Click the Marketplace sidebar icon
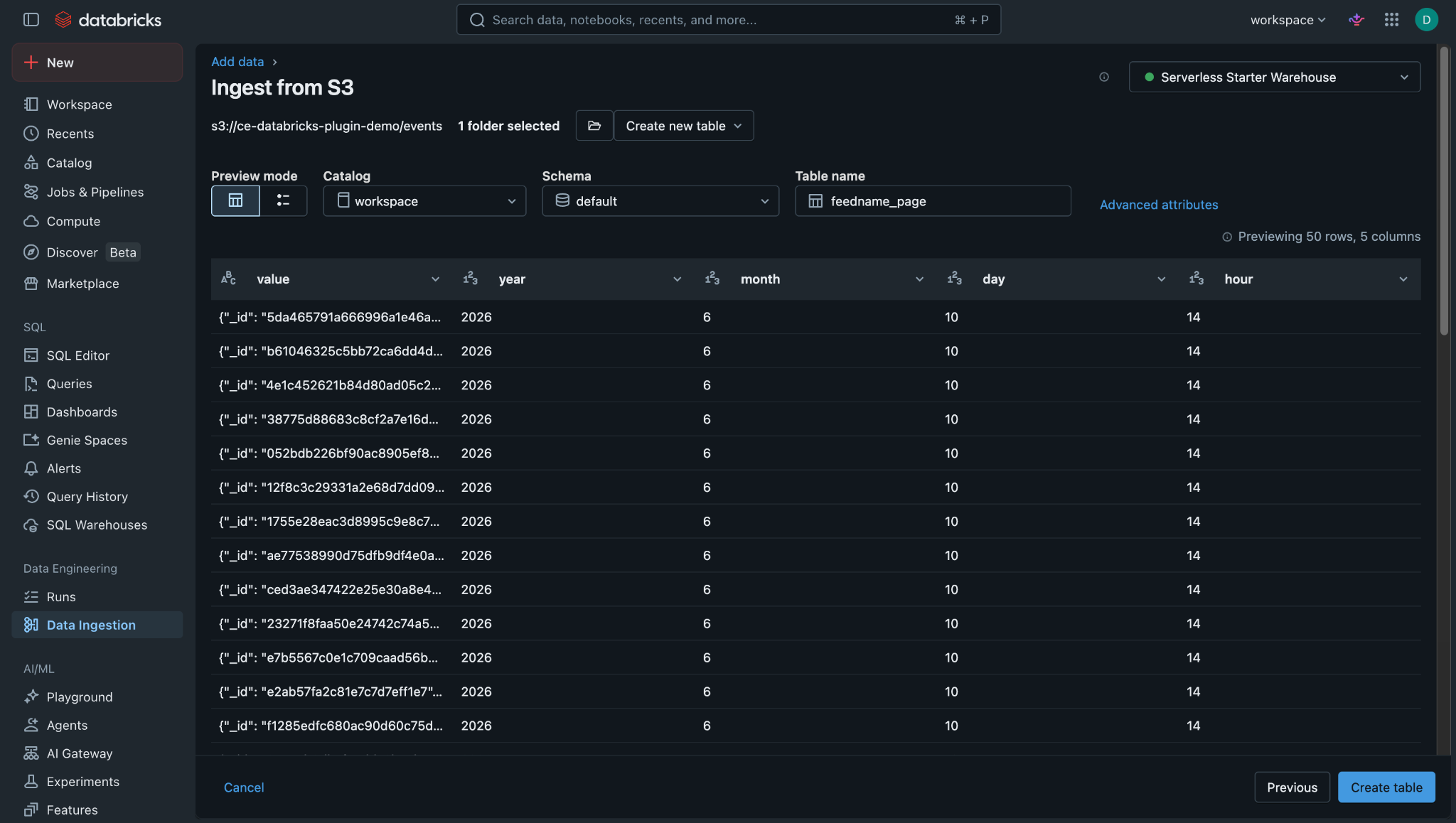The image size is (1456, 823). point(31,284)
